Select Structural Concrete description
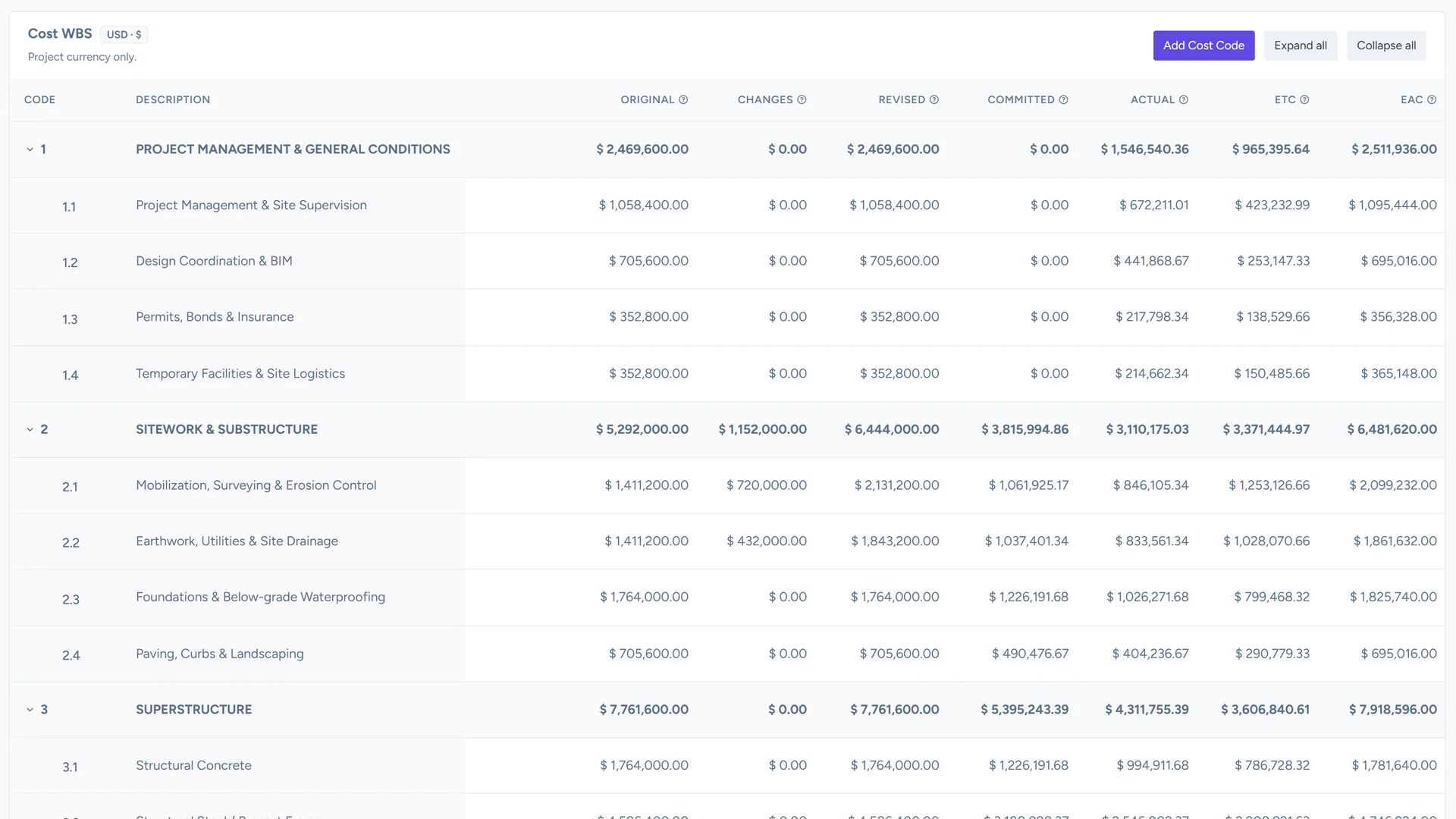Viewport: 1456px width, 819px height. pos(193,766)
